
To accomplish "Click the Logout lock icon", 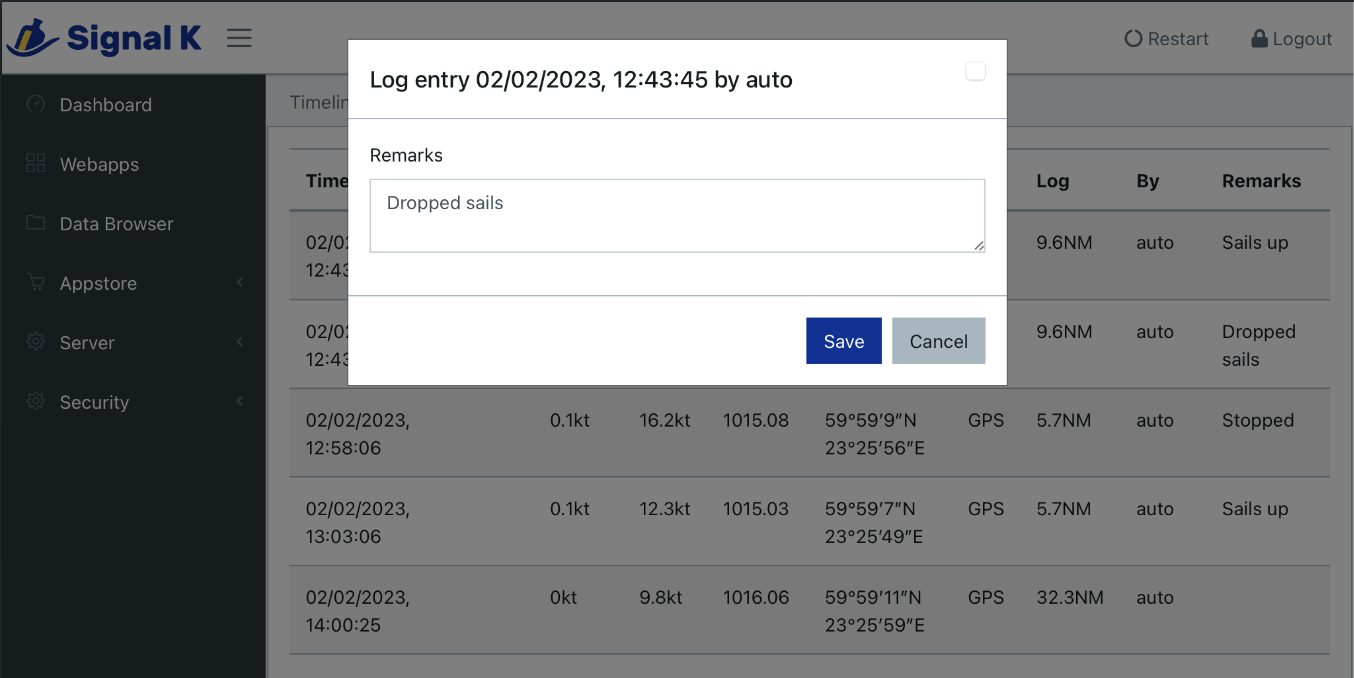I will [x=1260, y=39].
